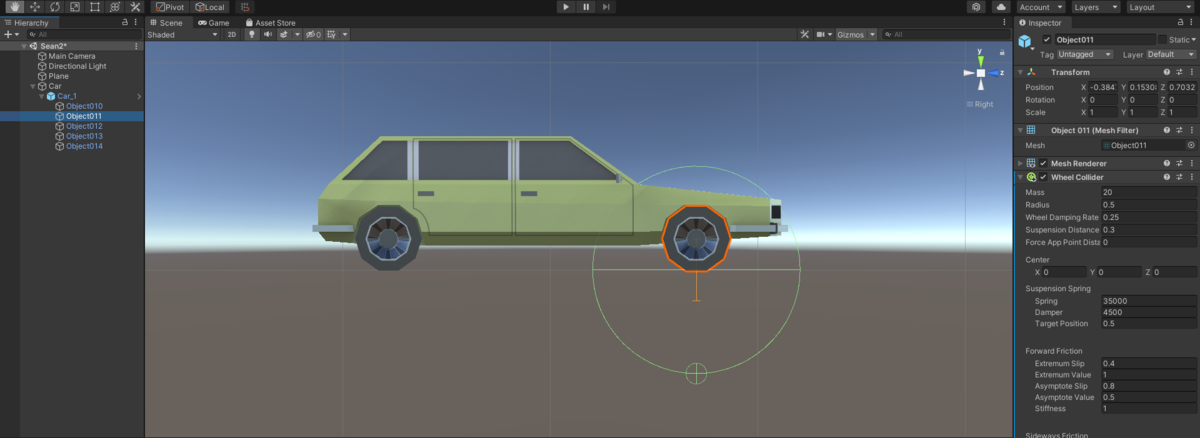This screenshot has height=438, width=1200.
Task: Toggle scene lighting bulb icon
Action: tap(252, 34)
